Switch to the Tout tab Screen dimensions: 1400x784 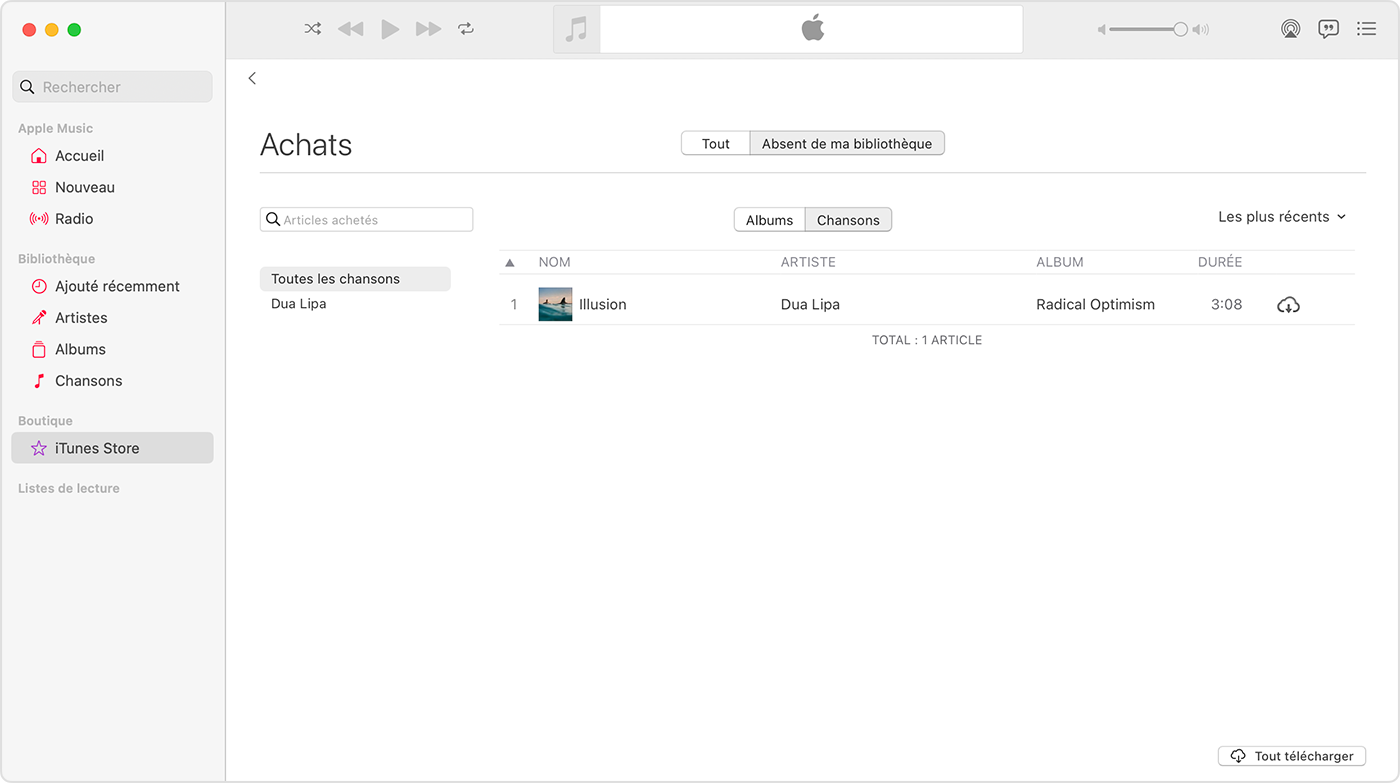pyautogui.click(x=715, y=143)
